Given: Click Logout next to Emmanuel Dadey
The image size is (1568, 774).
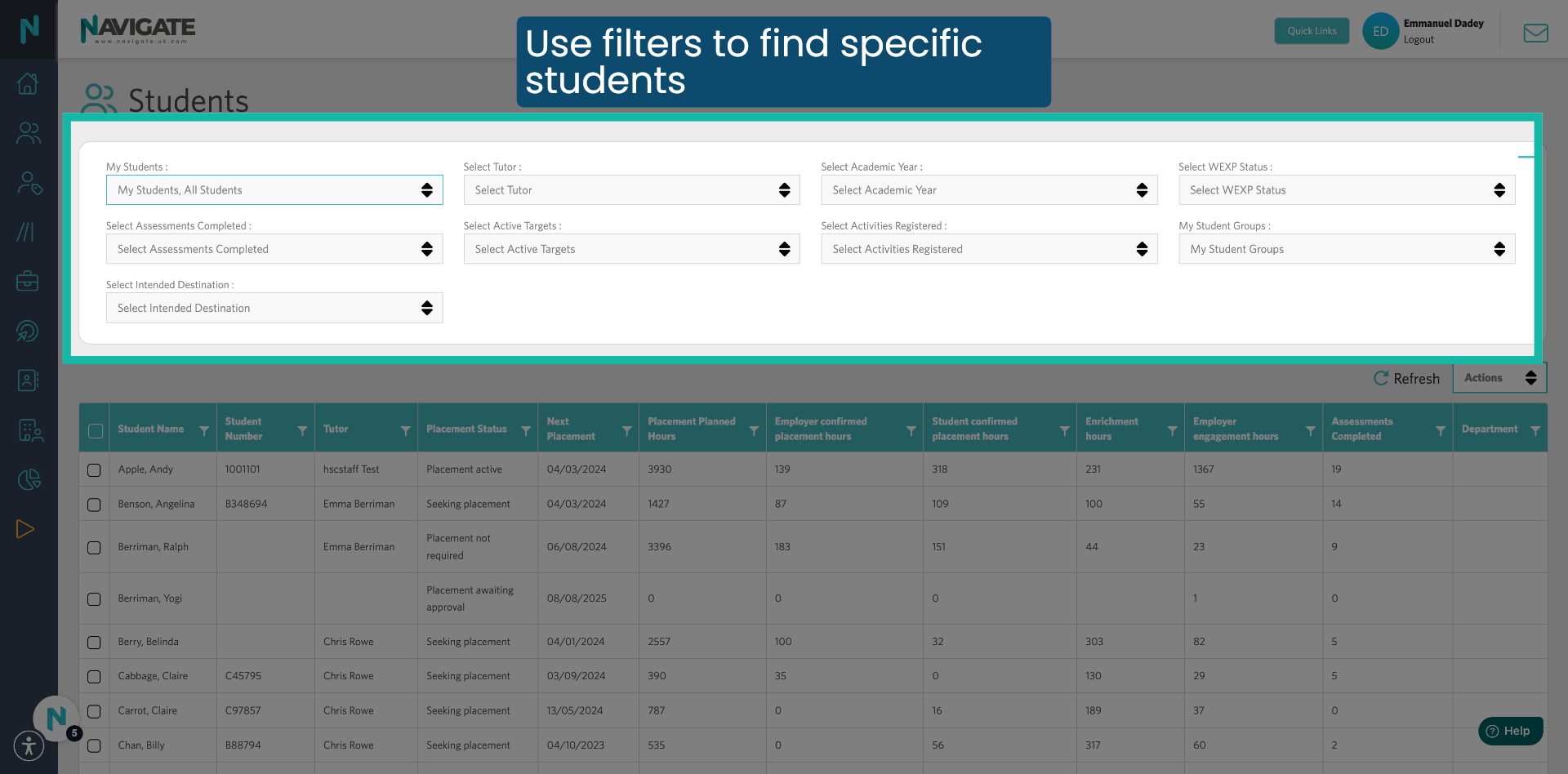Looking at the screenshot, I should click(1418, 39).
